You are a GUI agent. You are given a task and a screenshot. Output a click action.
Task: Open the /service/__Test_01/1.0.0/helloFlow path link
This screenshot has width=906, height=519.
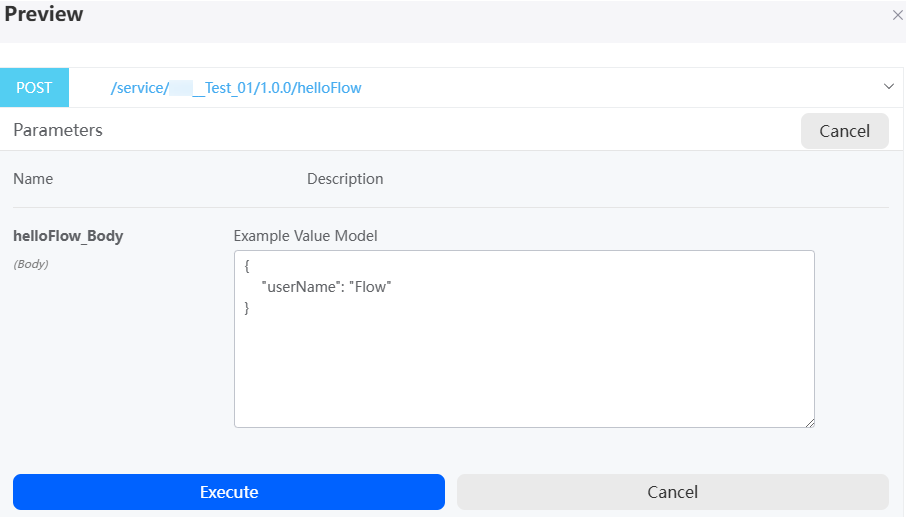click(x=236, y=88)
